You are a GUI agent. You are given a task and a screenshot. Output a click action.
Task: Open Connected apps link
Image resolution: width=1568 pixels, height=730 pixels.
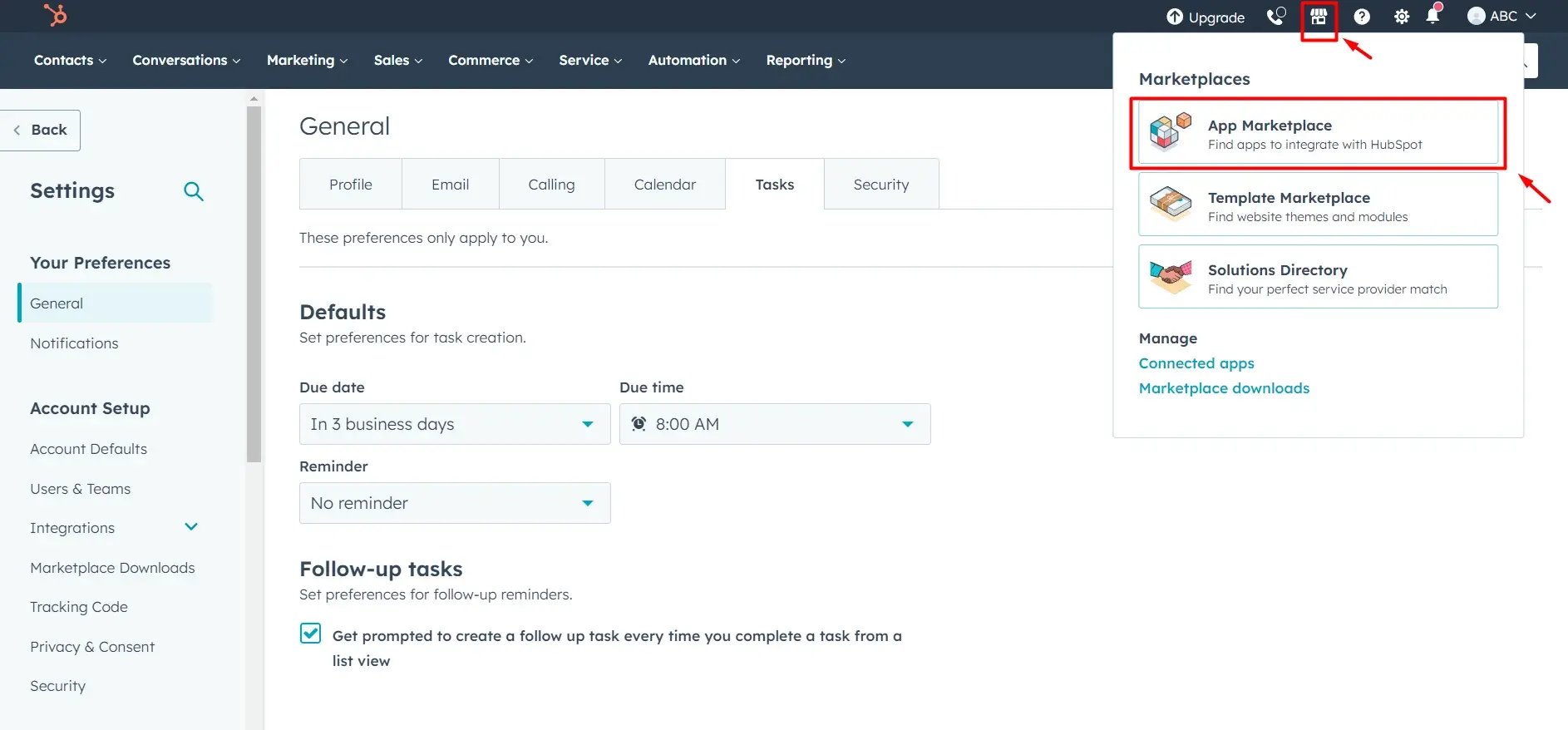pyautogui.click(x=1196, y=363)
